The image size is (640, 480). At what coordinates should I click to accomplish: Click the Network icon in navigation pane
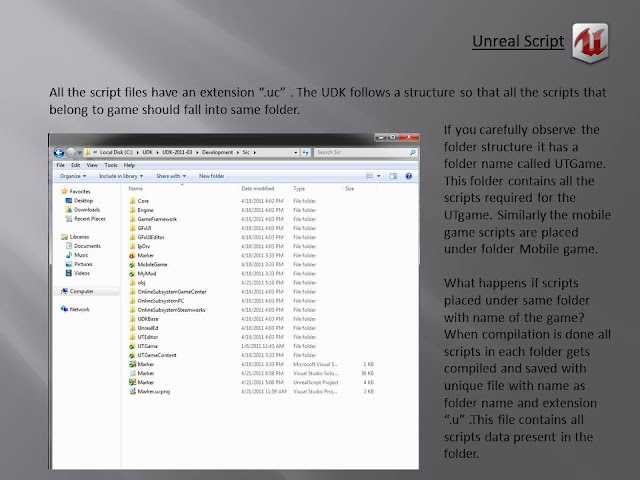tap(64, 309)
